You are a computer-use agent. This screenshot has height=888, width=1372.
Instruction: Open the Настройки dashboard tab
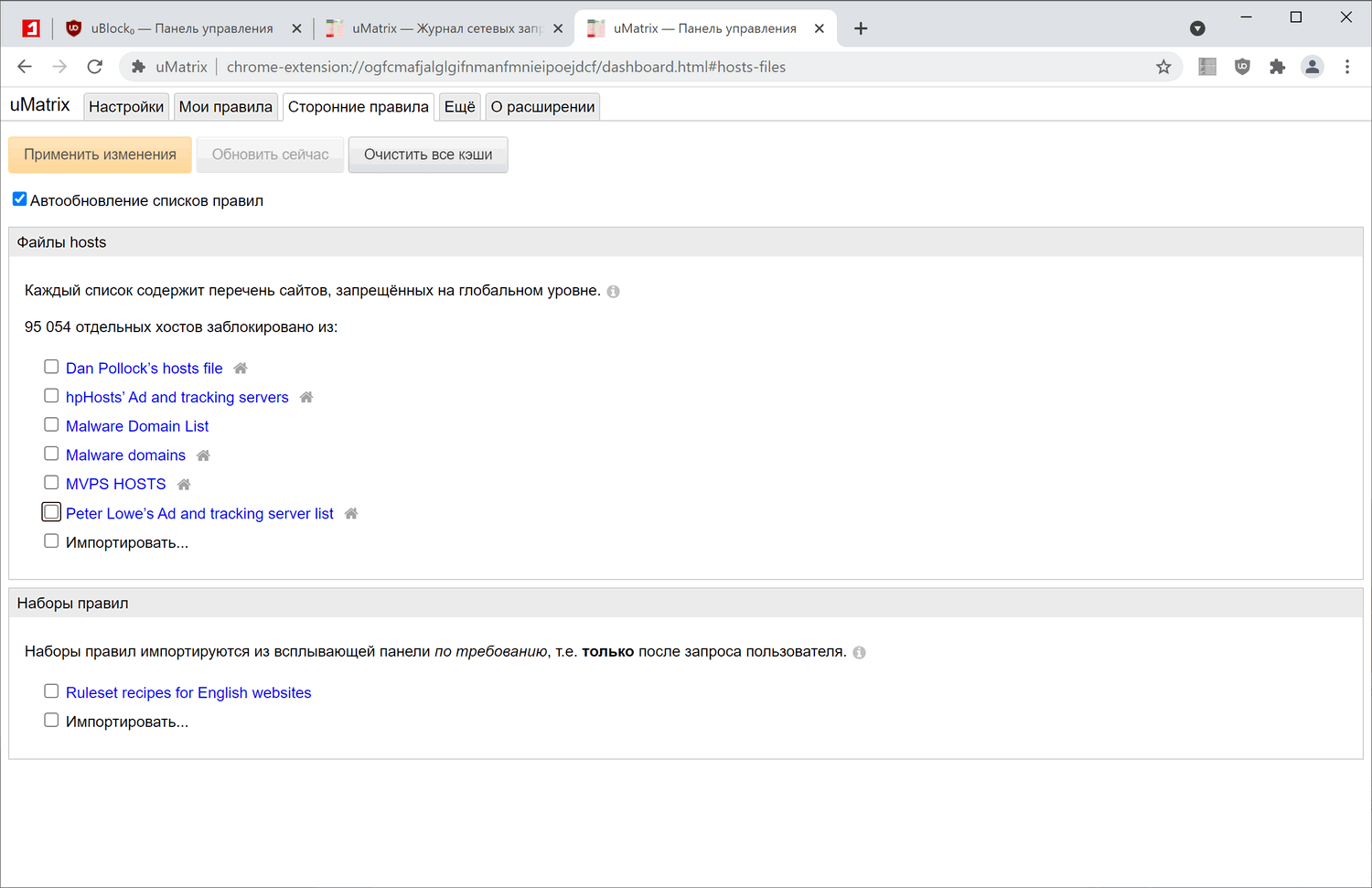tap(126, 107)
